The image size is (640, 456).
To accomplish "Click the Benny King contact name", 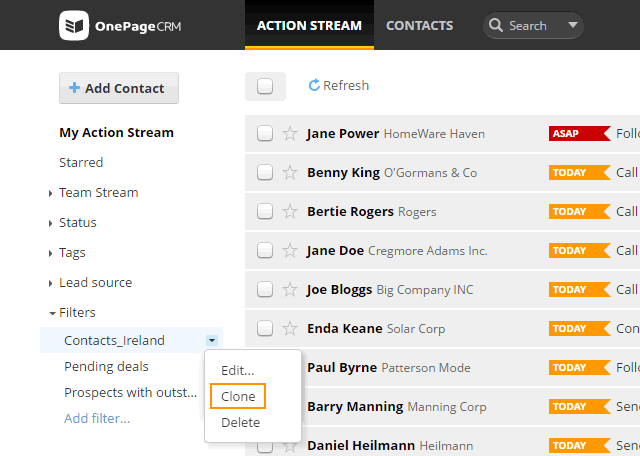I will point(343,173).
